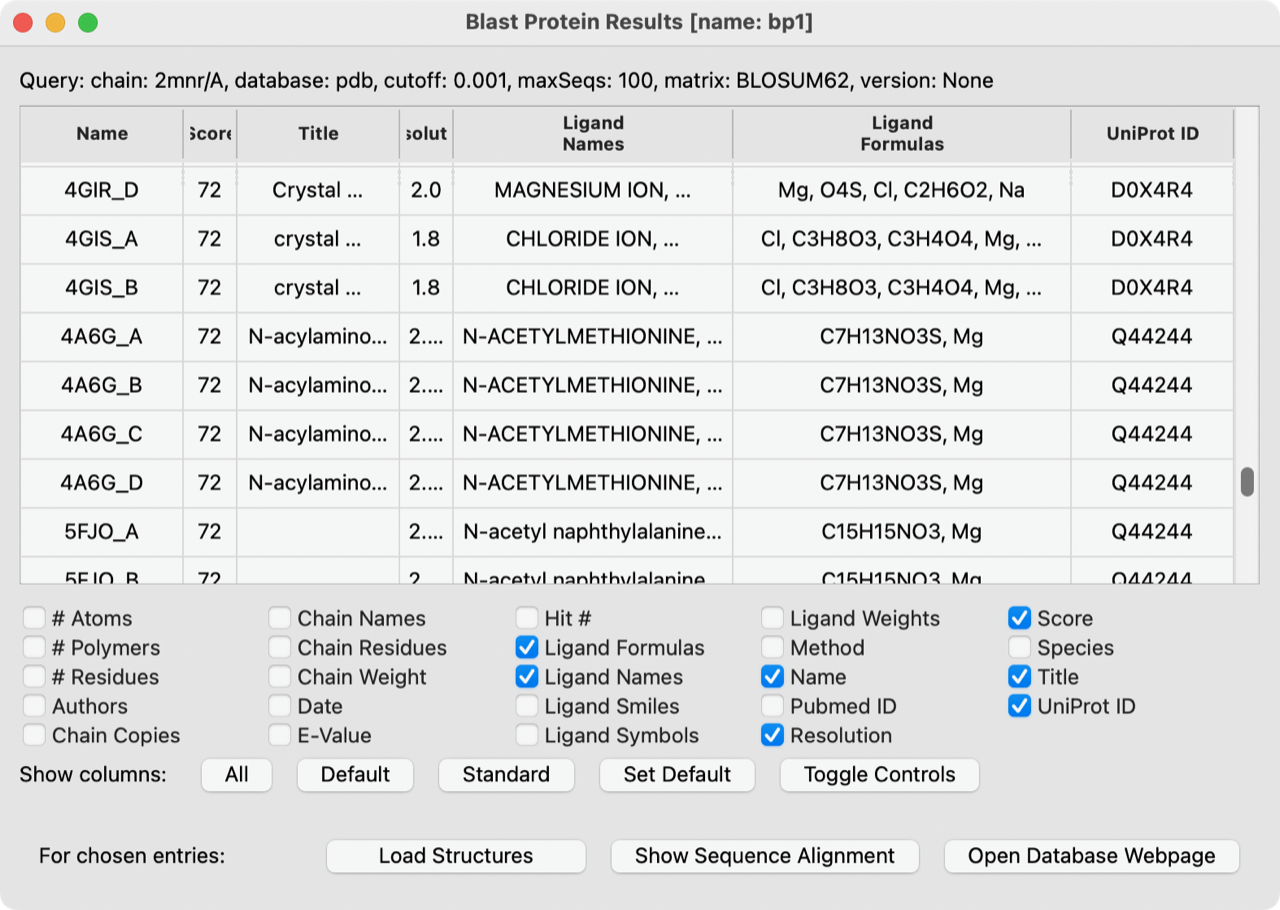The image size is (1280, 910).
Task: Disable the Ligand Formulas checkbox
Action: [527, 648]
